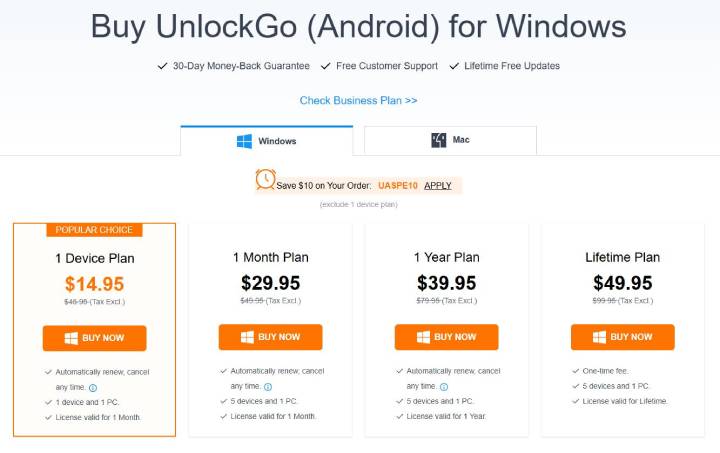Image resolution: width=720 pixels, height=453 pixels.
Task: Click Windows icon on 1 Device Buy button
Action: coord(72,338)
